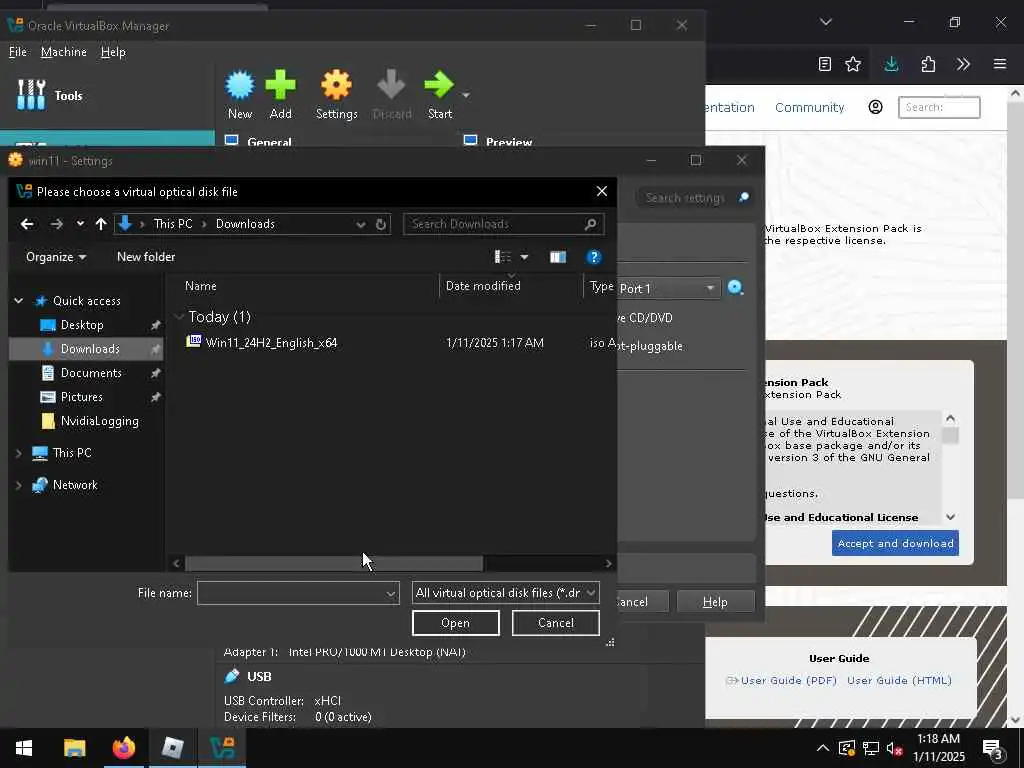Show more browser toolbar tools chevron
This screenshot has height=768, width=1024.
[x=963, y=64]
